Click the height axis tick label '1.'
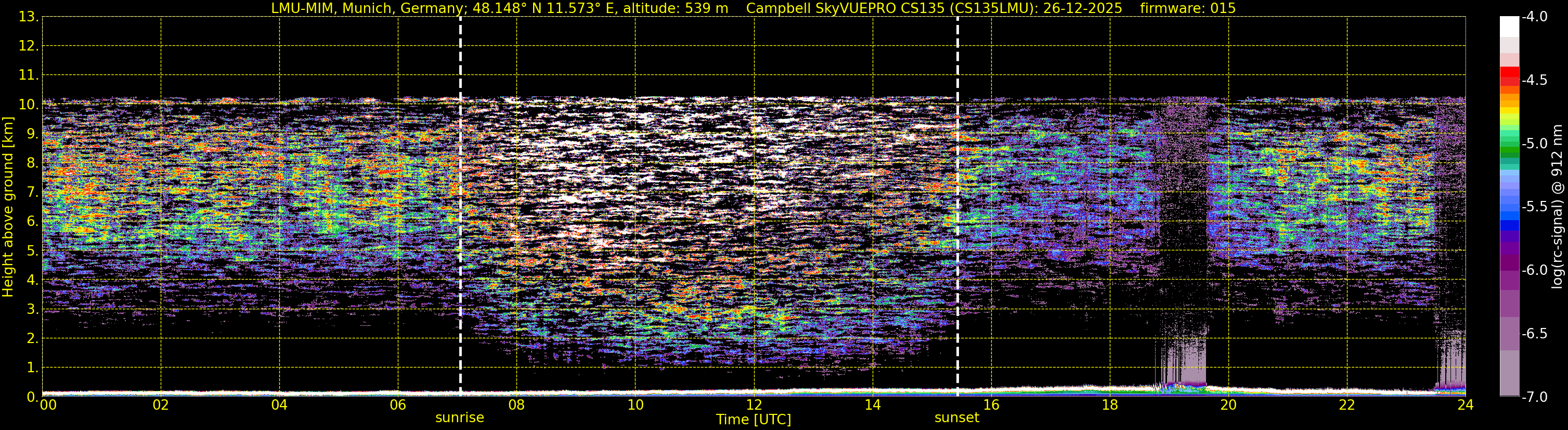This screenshot has height=430, width=1568. point(32,368)
